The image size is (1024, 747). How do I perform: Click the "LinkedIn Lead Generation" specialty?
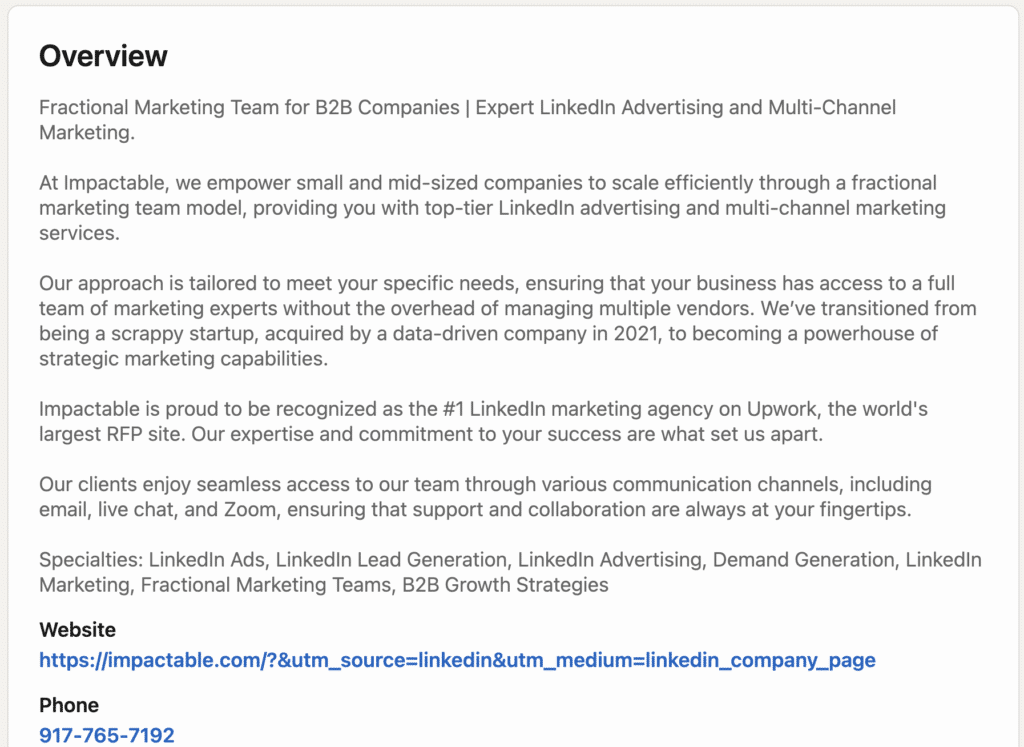395,560
